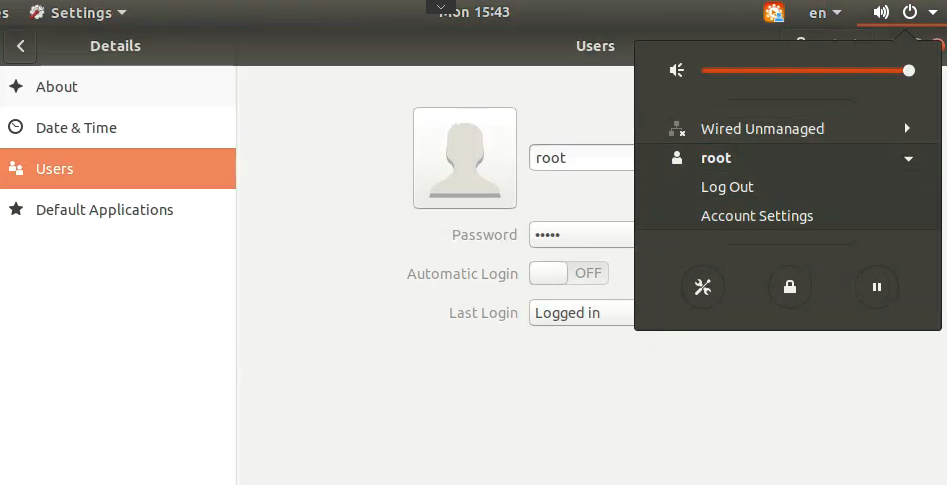This screenshot has width=947, height=485.
Task: Open the Settings app menu in top bar
Action: point(79,12)
